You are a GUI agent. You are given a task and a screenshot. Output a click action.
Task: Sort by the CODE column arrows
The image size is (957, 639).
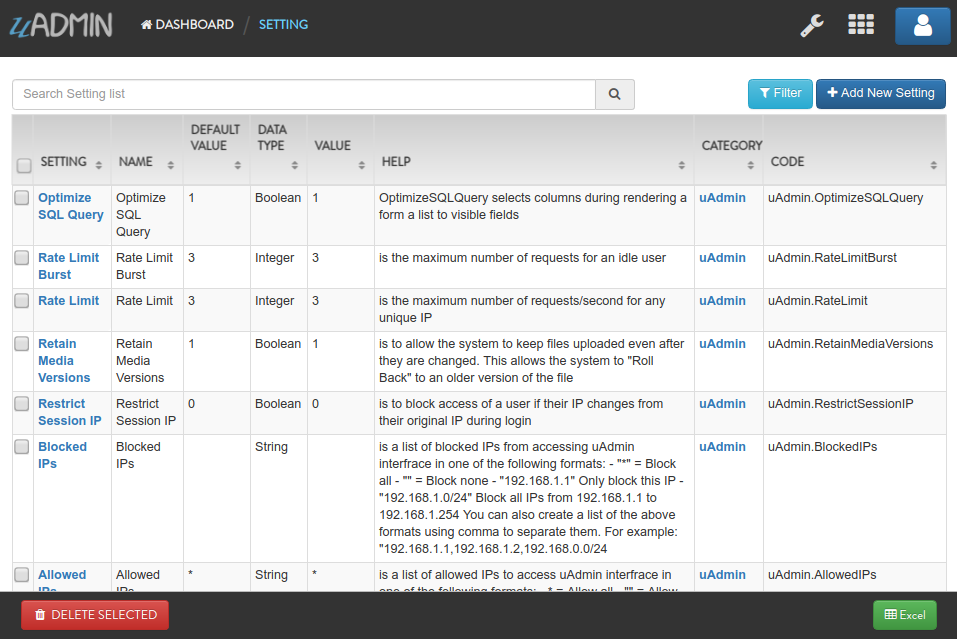(x=934, y=165)
